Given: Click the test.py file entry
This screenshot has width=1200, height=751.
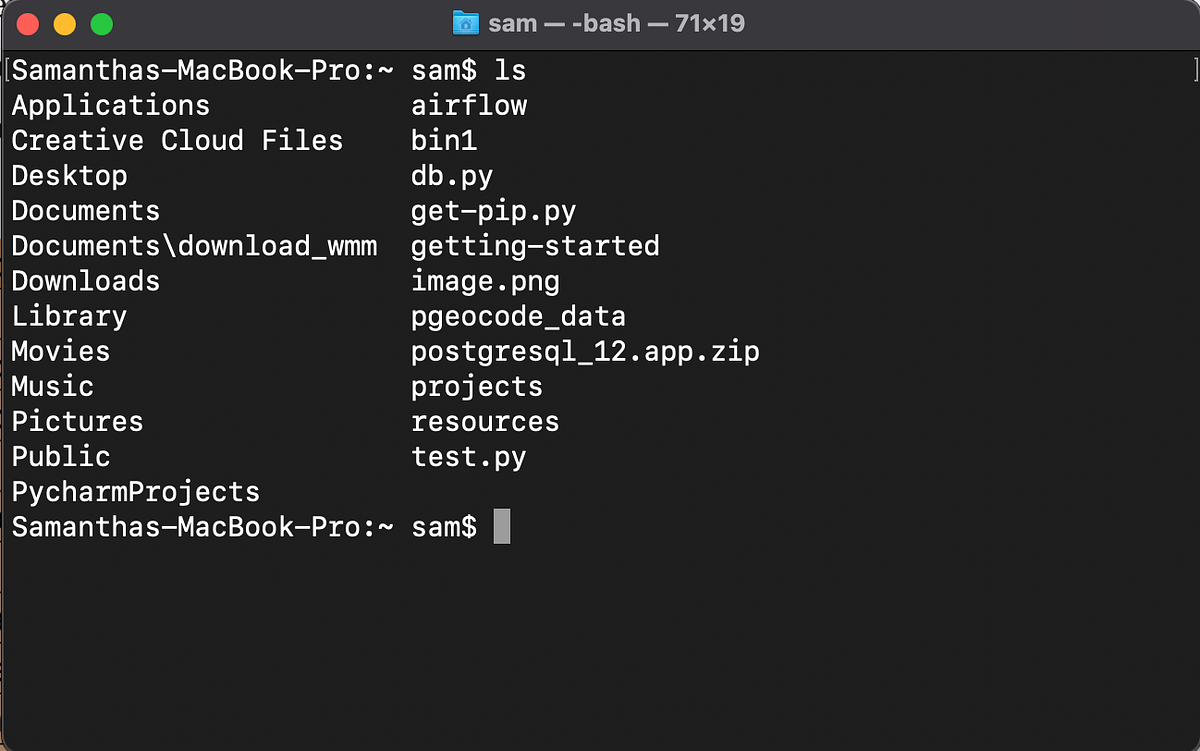Looking at the screenshot, I should coord(469,457).
